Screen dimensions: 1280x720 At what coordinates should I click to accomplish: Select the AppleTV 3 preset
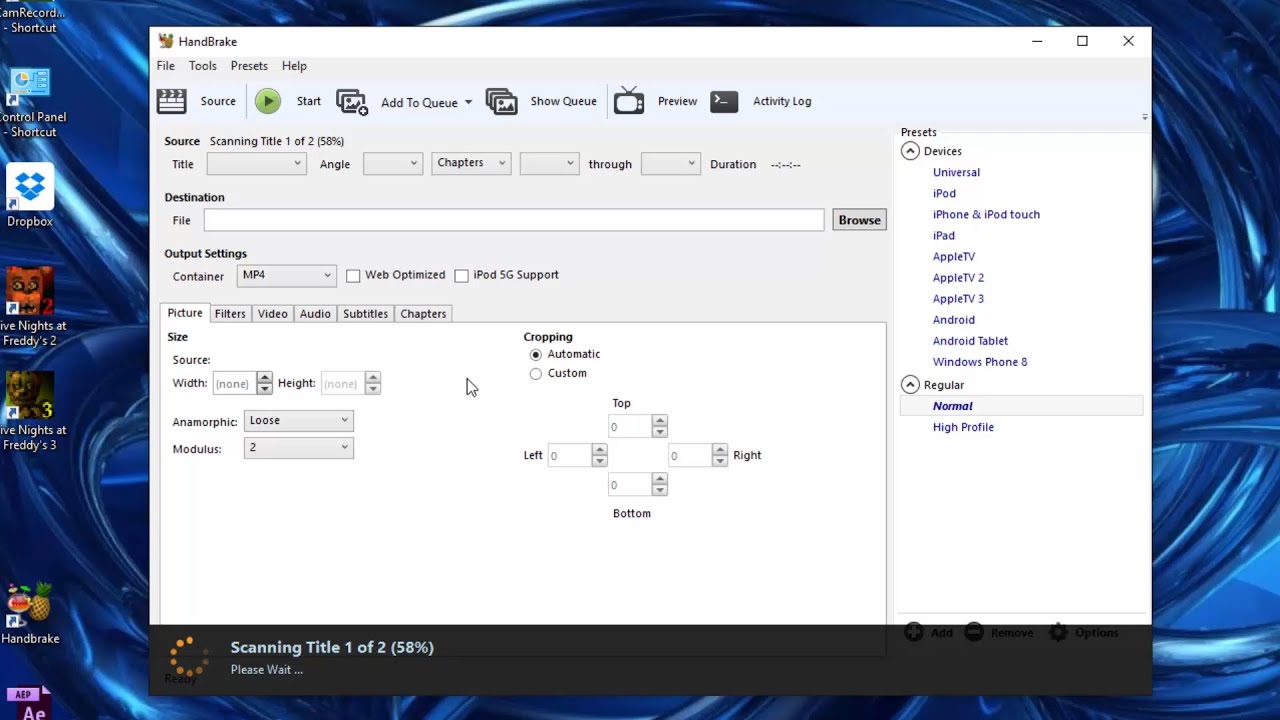[958, 299]
